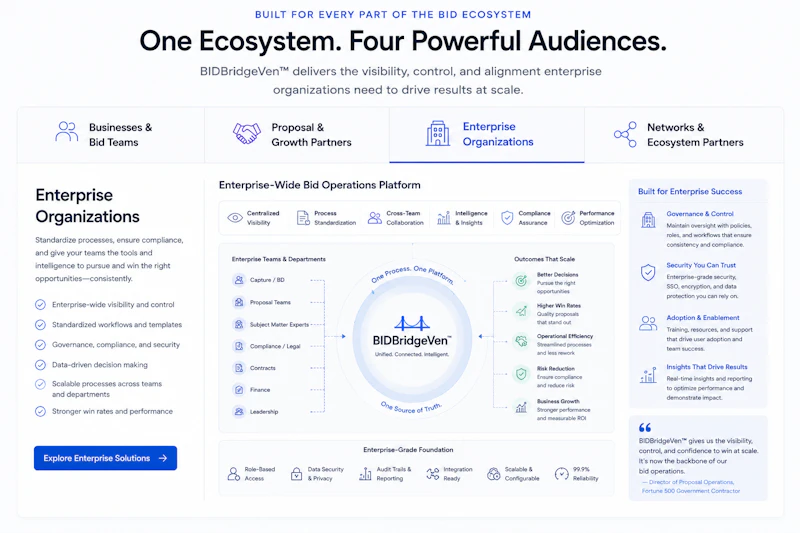Click the Compliance Assurance shield icon
Screen dimensions: 800x533
[507, 218]
